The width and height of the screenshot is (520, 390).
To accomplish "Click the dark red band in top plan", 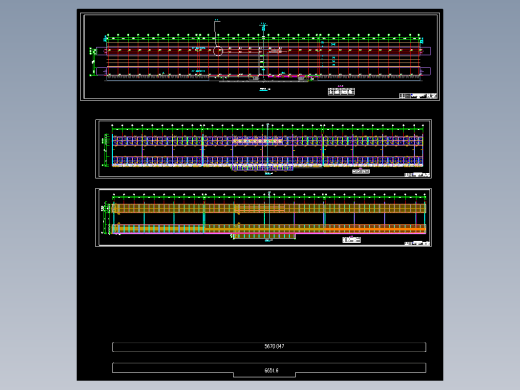I will click(263, 51).
